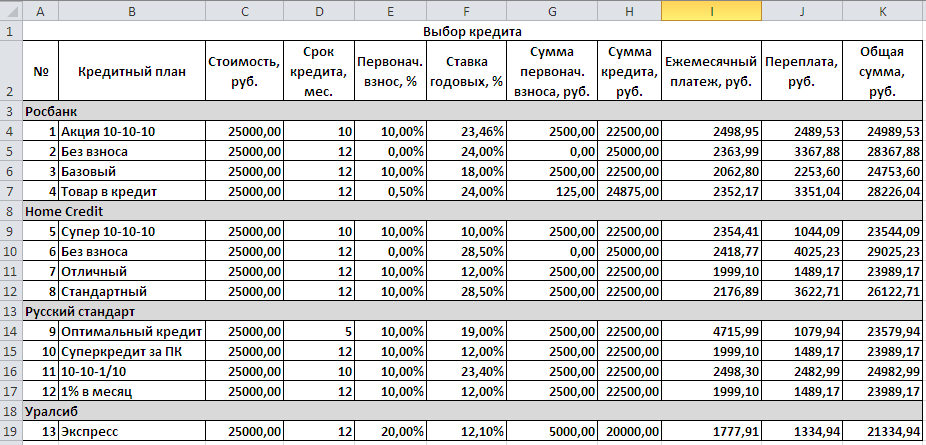This screenshot has height=445, width=926.
Task: Click credit sum 24875,00
Action: pyautogui.click(x=629, y=191)
